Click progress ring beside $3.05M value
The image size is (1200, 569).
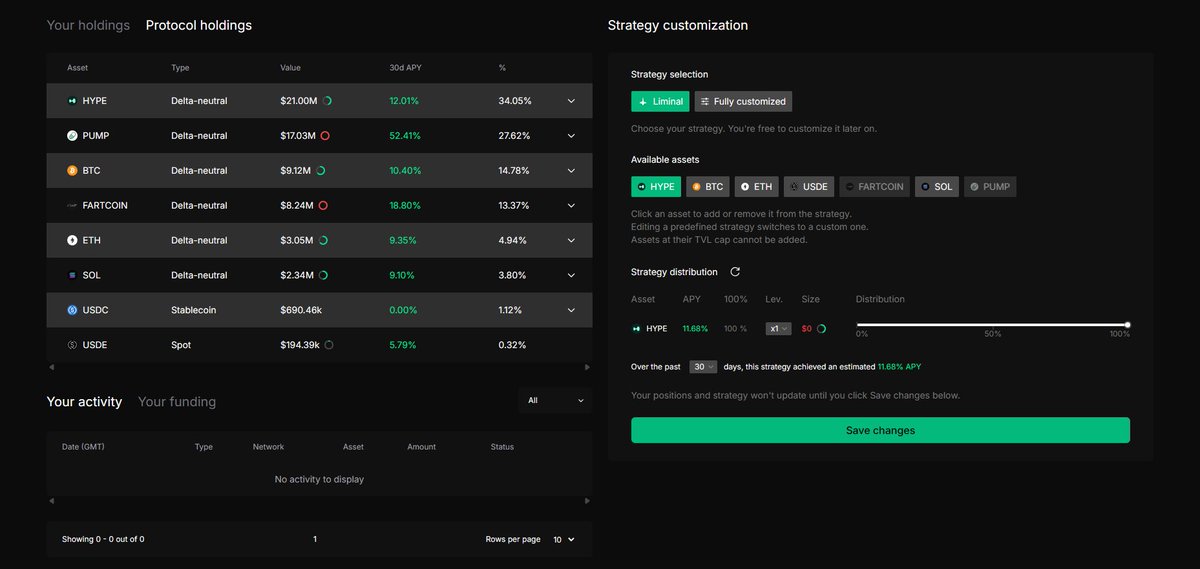tap(323, 240)
